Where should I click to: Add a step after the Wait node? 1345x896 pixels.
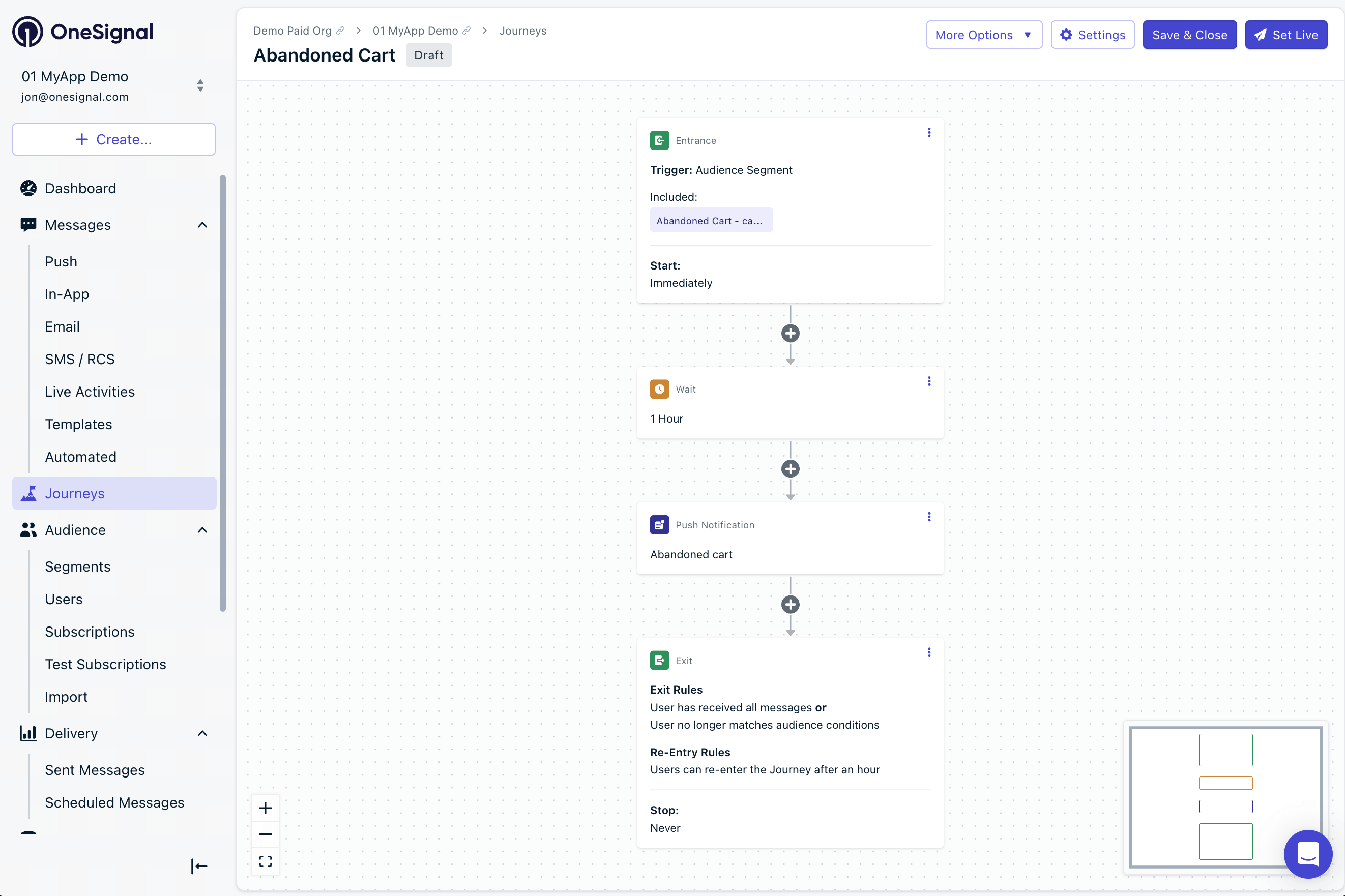pyautogui.click(x=790, y=469)
